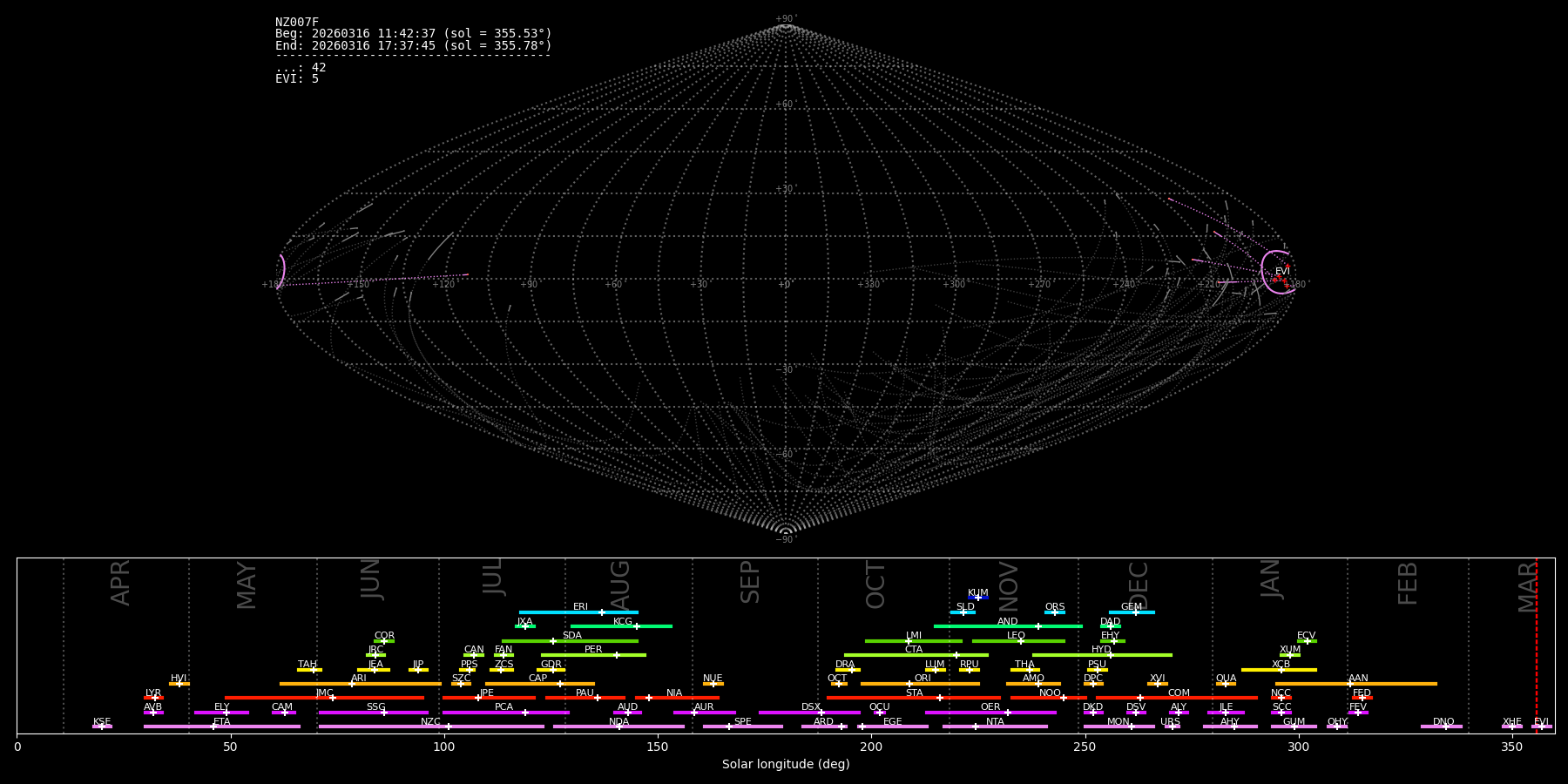
Task: Click the 250 tick on longitude axis
Action: (1085, 747)
